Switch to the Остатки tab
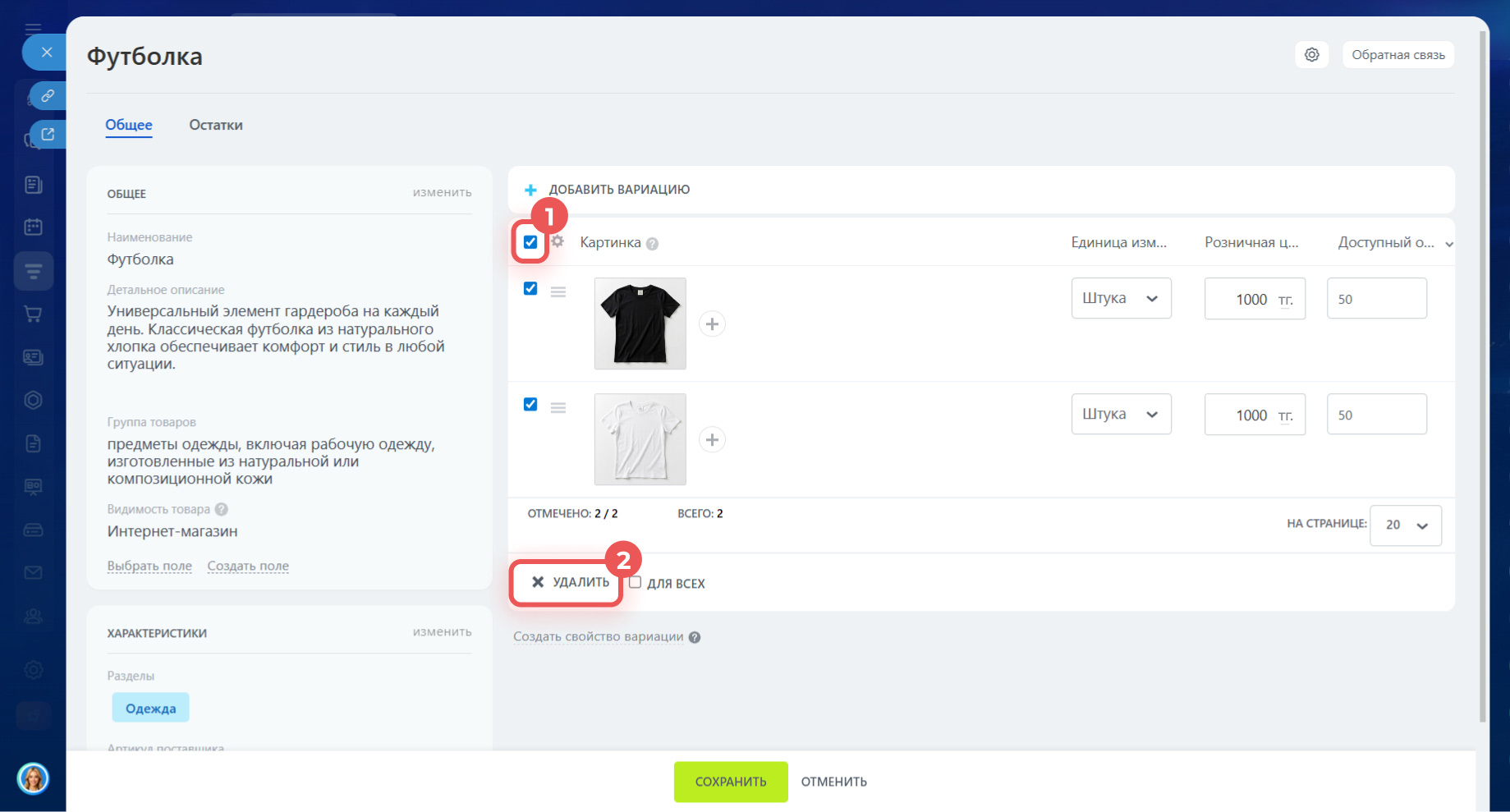The image size is (1510, 812). point(216,125)
